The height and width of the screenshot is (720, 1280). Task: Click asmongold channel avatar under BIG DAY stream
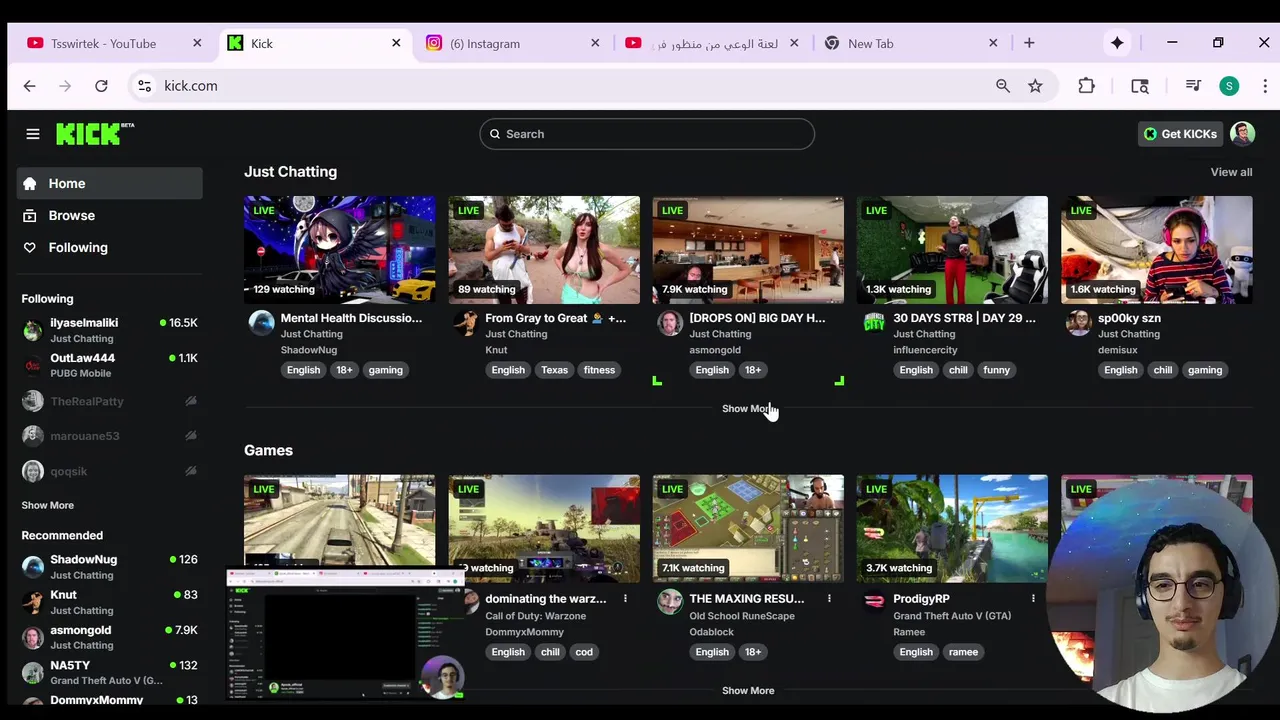(x=670, y=323)
